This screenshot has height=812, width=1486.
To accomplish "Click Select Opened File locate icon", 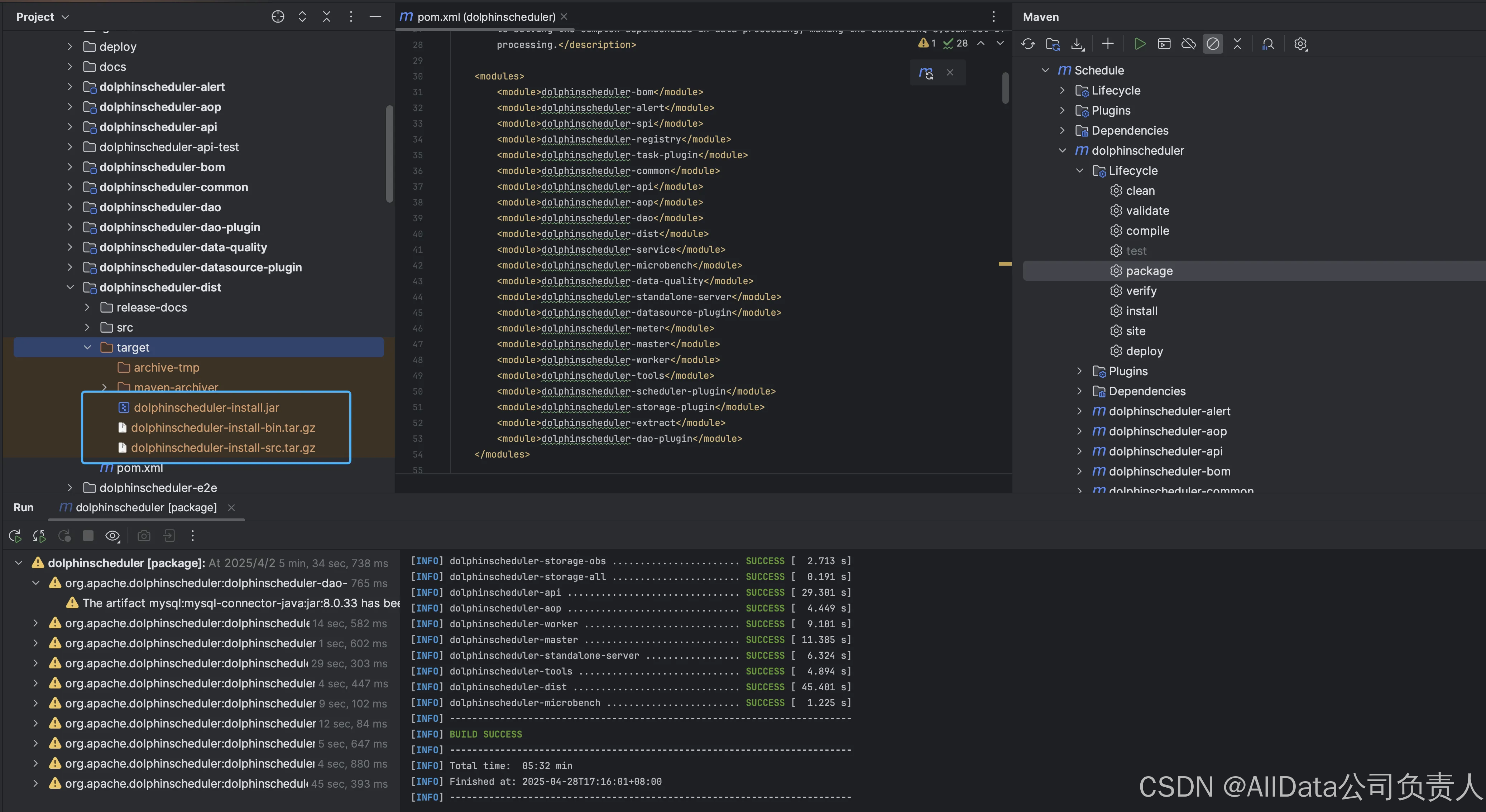I will point(278,17).
